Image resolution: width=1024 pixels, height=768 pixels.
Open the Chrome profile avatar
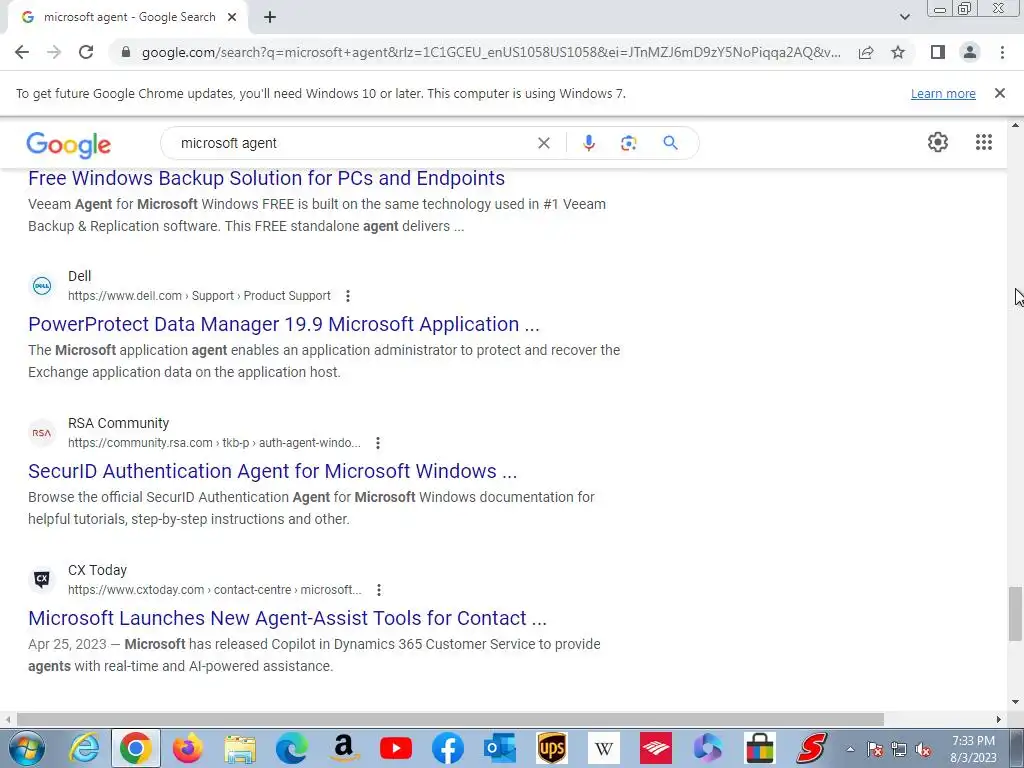[x=970, y=52]
